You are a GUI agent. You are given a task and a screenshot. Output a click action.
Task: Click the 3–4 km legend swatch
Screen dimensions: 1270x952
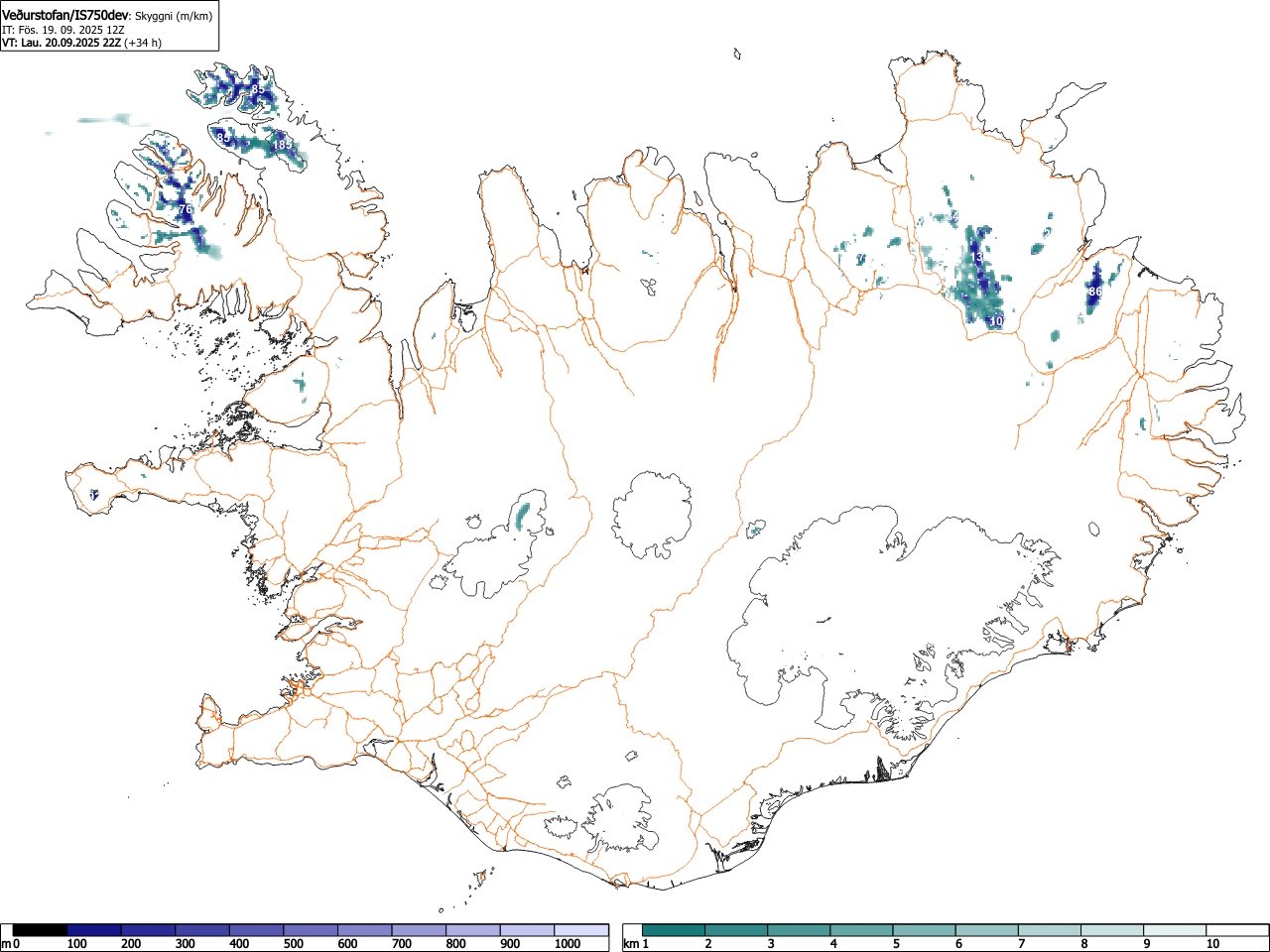pos(799,930)
